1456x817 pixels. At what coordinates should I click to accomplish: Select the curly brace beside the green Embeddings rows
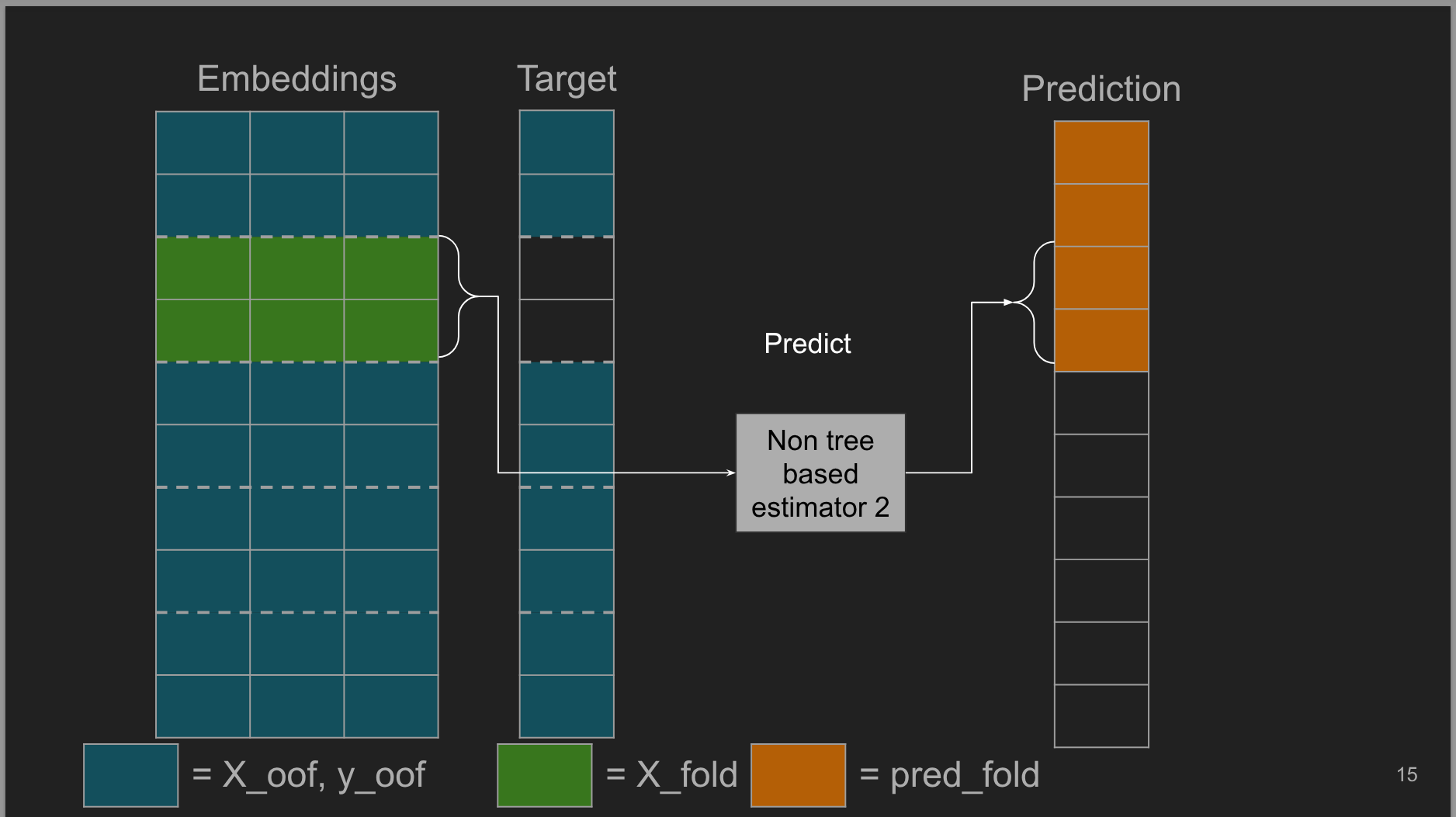pyautogui.click(x=458, y=296)
